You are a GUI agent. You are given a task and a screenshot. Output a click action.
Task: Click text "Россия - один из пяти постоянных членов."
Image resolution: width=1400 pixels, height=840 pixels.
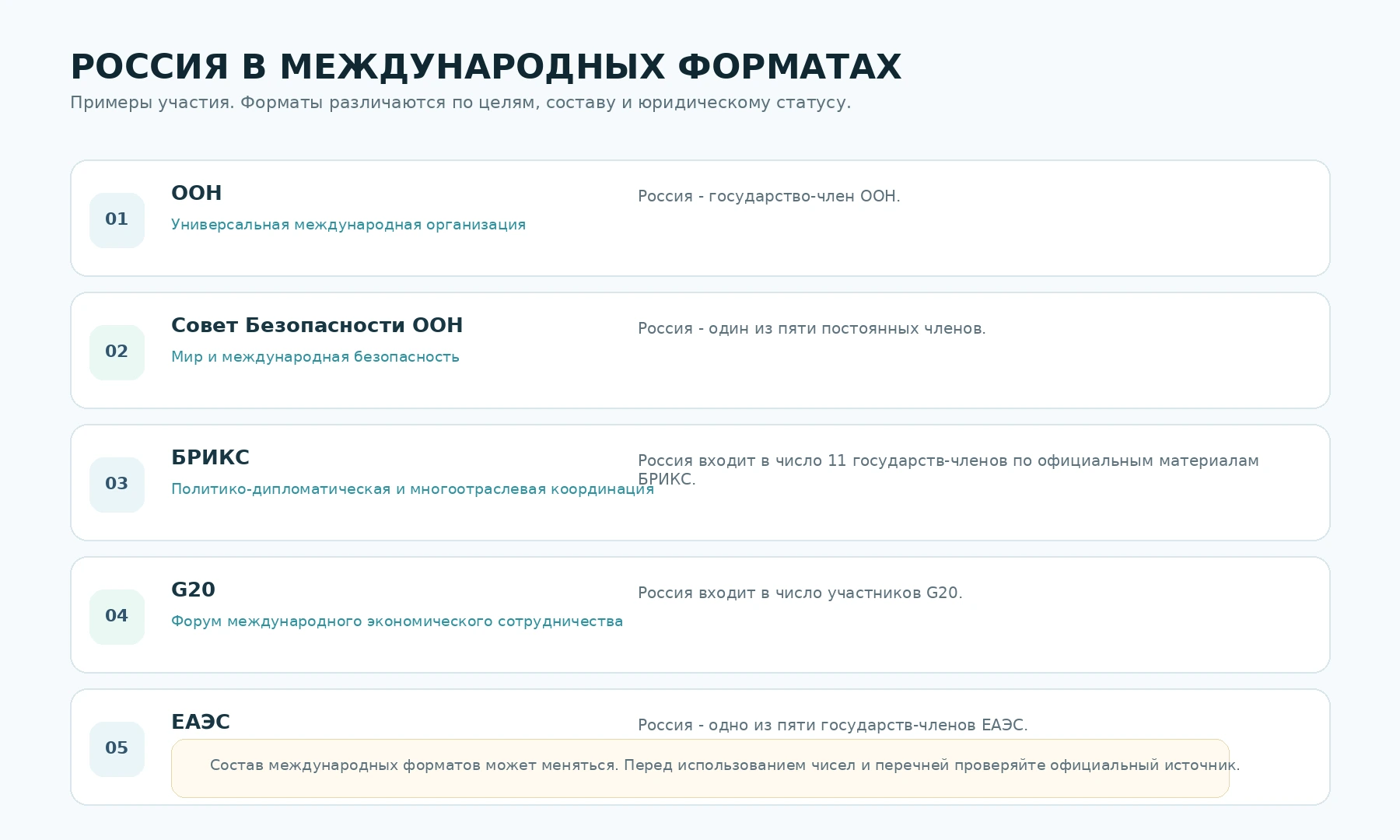coord(812,328)
